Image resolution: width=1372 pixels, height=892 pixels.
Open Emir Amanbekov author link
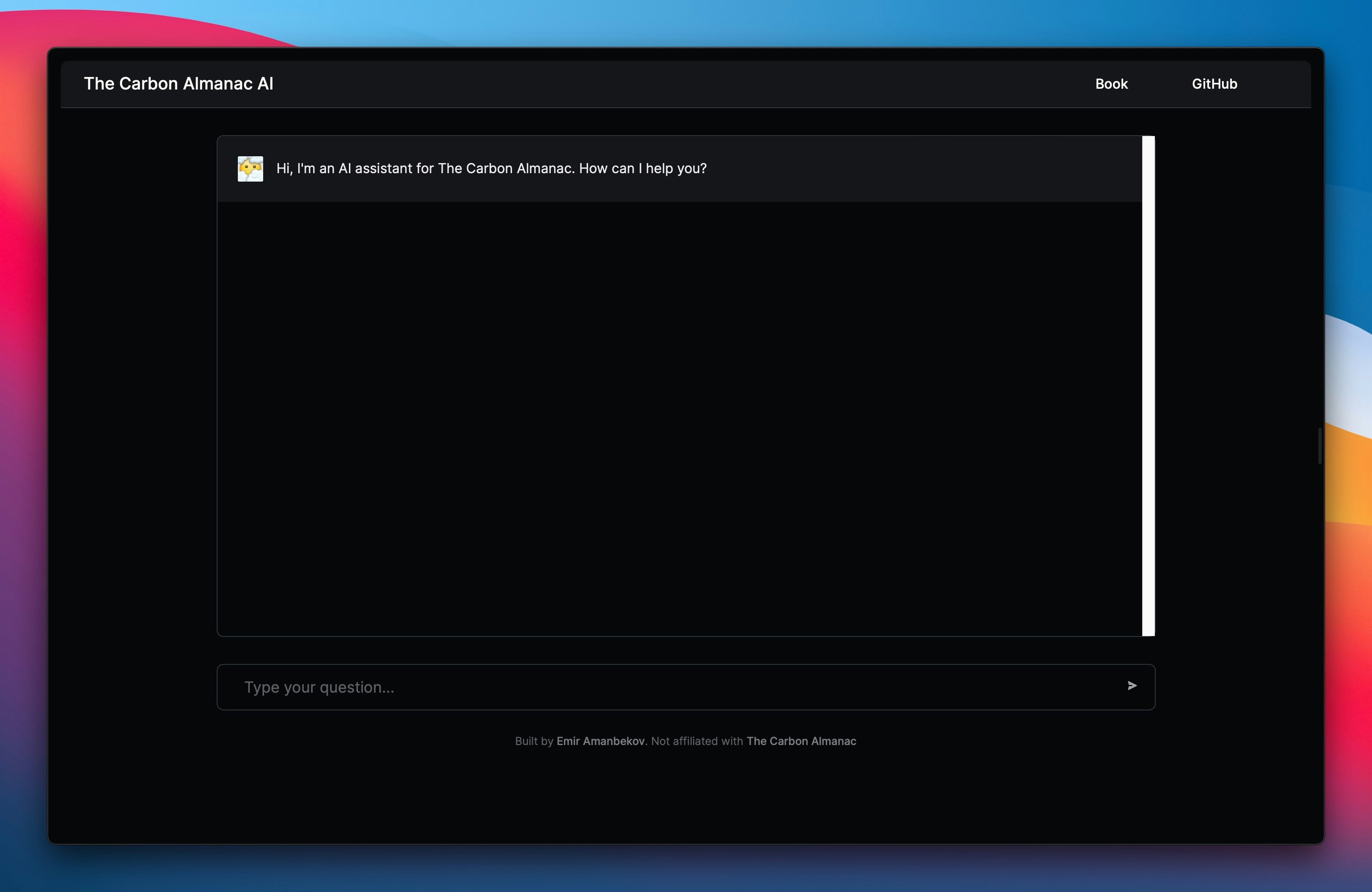tap(600, 742)
